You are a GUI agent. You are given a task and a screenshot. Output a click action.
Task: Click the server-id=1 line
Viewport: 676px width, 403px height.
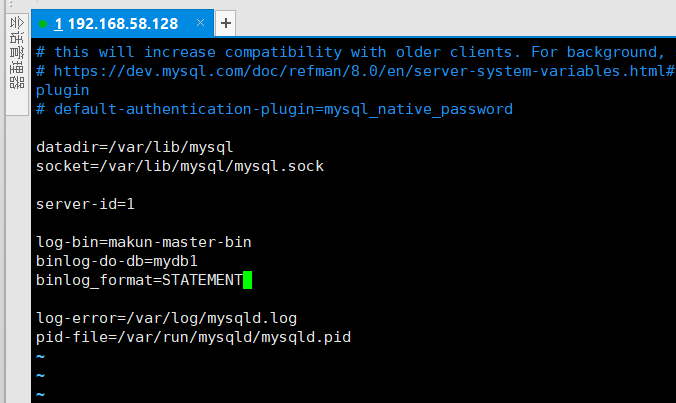(x=85, y=204)
